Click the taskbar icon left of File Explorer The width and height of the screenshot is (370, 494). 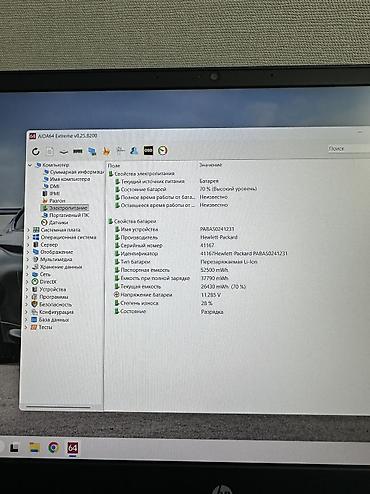click(14, 448)
